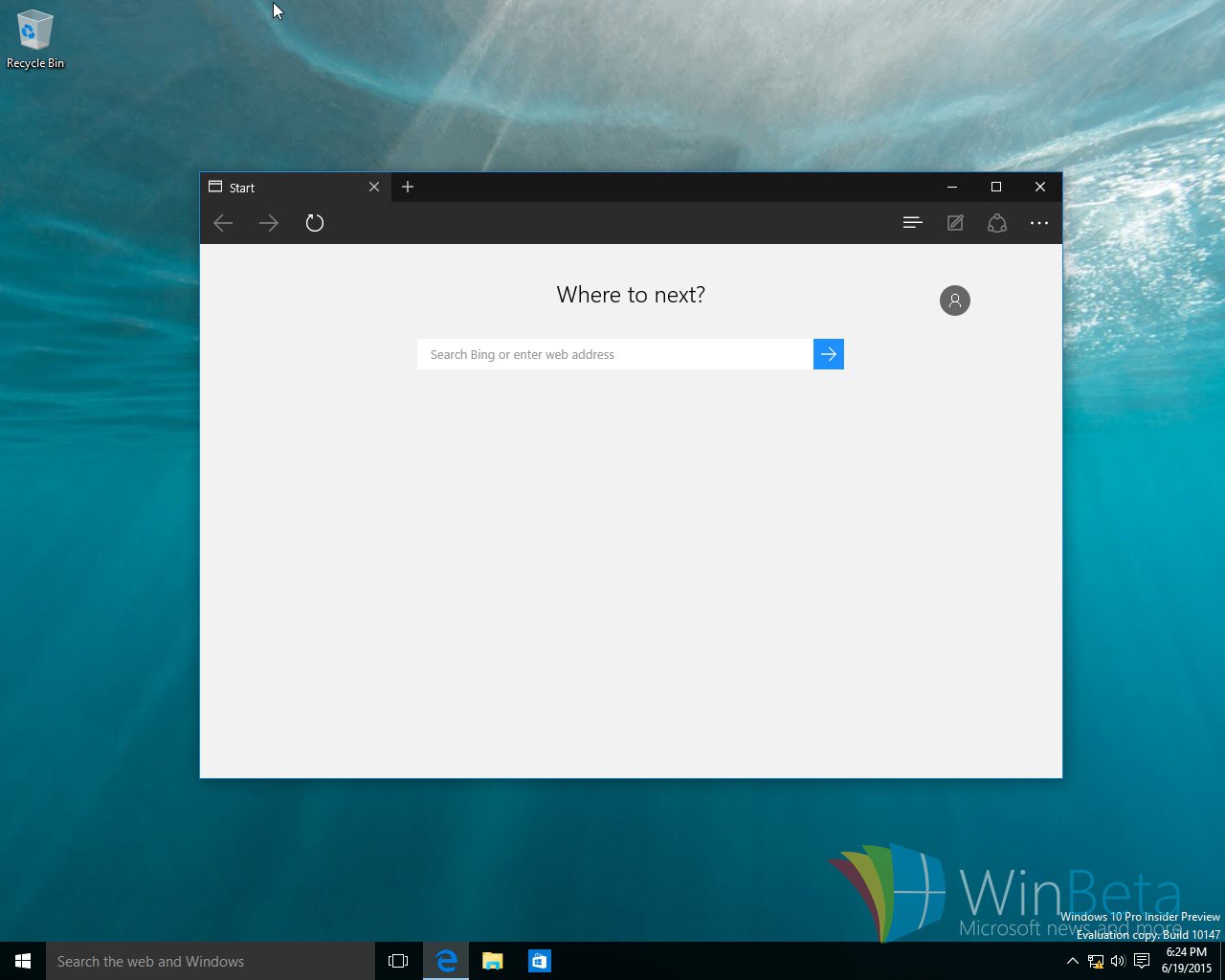Make a Web Note with the pen icon
The image size is (1225, 980).
pos(955,223)
